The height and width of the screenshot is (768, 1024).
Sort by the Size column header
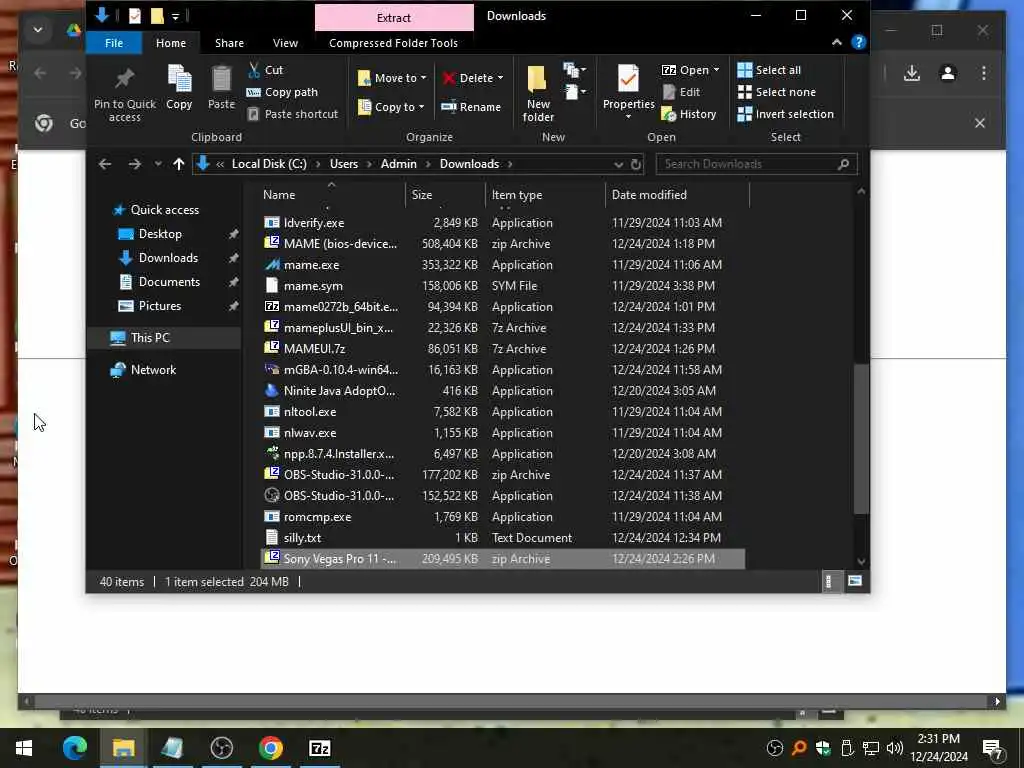pos(421,195)
